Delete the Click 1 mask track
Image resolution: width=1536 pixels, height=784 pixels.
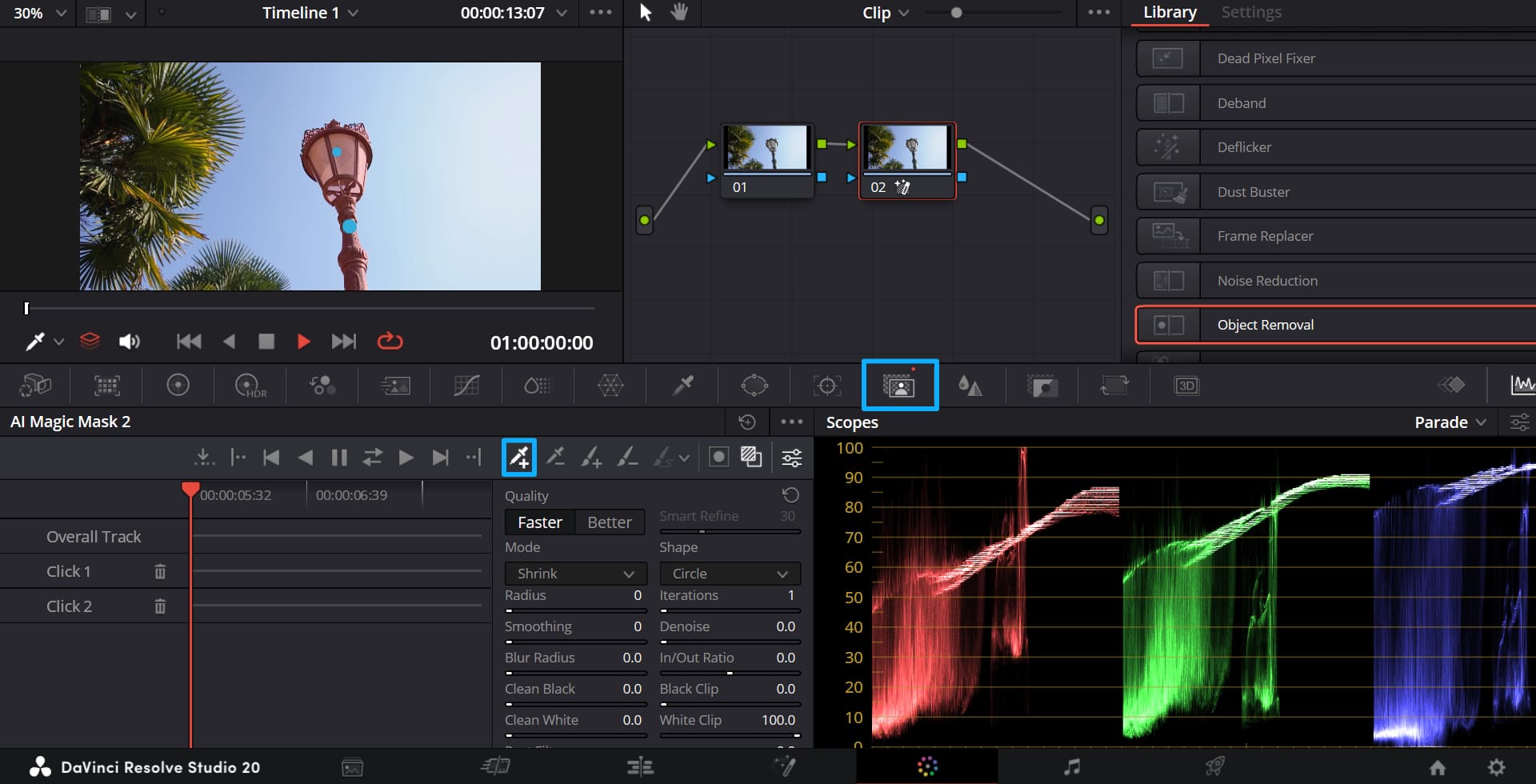tap(159, 570)
